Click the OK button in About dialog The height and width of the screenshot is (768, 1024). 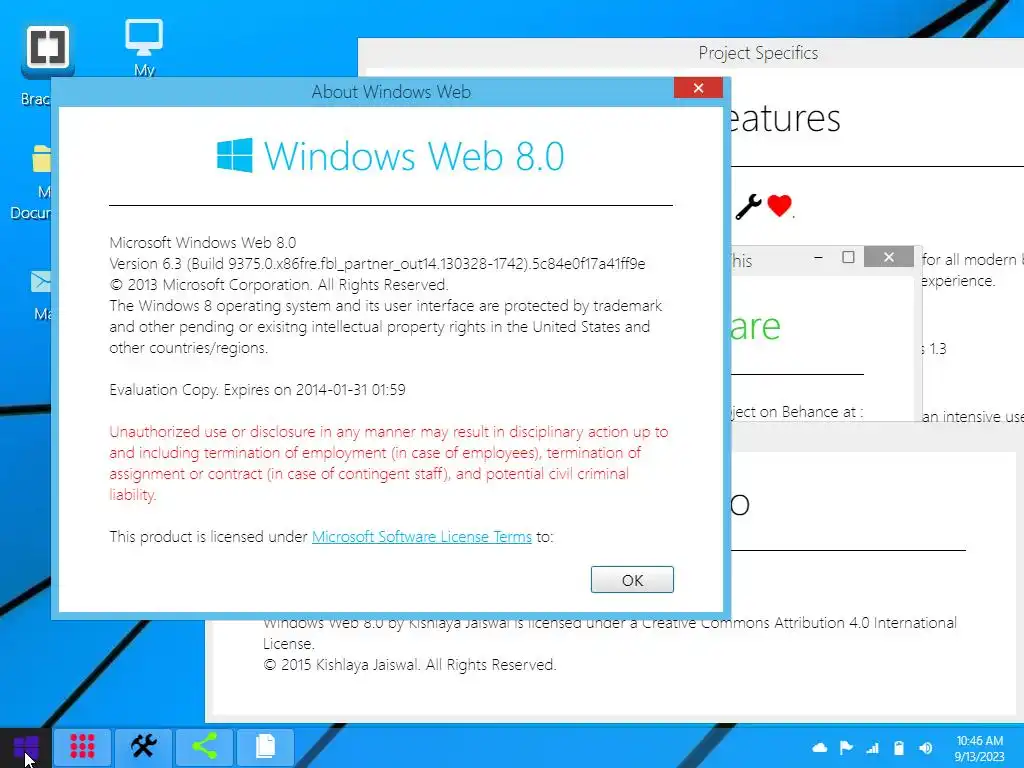(x=632, y=579)
